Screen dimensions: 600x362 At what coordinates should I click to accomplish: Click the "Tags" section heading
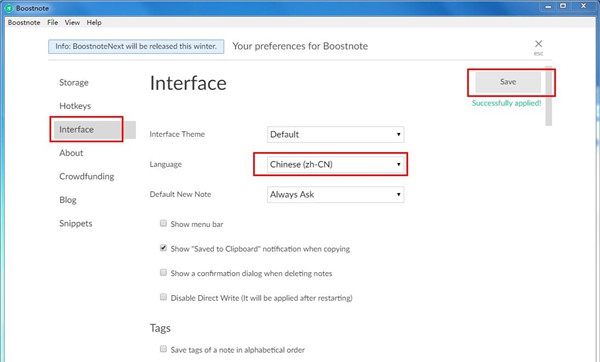pos(160,328)
